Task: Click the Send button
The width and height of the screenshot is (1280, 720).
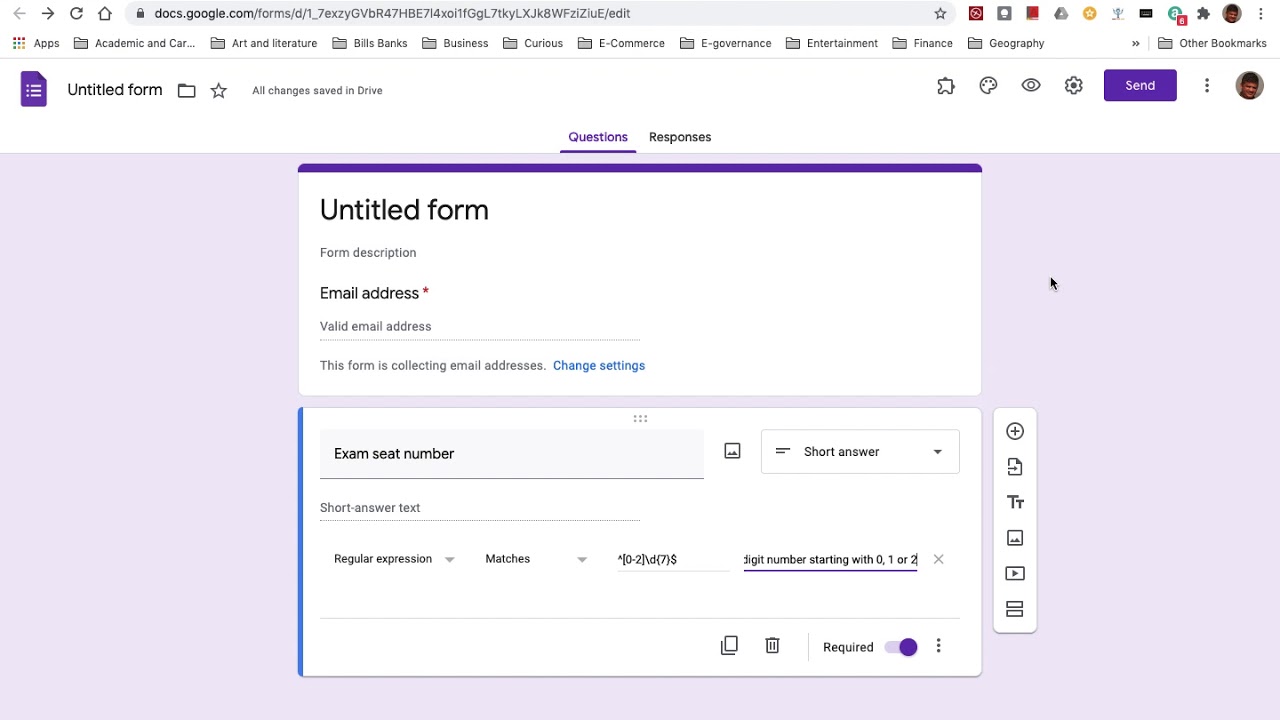Action: point(1140,86)
